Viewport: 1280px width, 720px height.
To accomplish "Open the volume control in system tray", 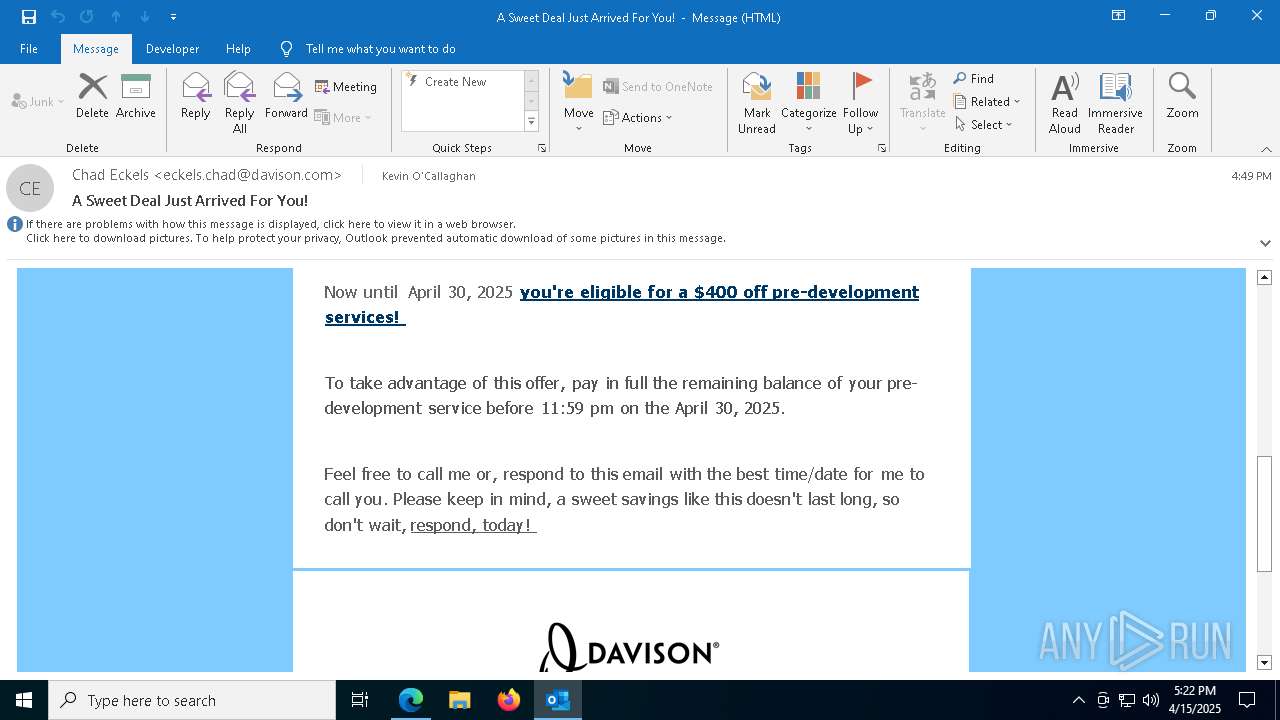I will [x=1151, y=700].
